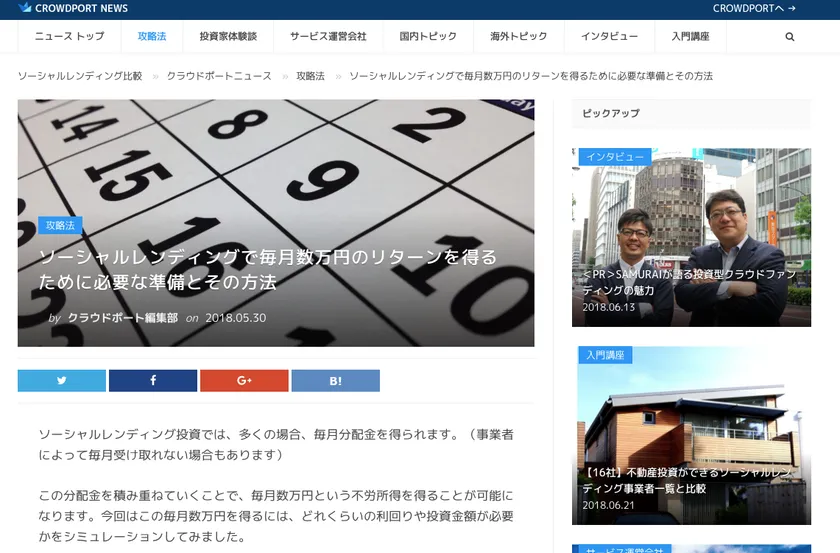Open the インタビュー menu item
Image resolution: width=840 pixels, height=553 pixels.
(x=610, y=36)
